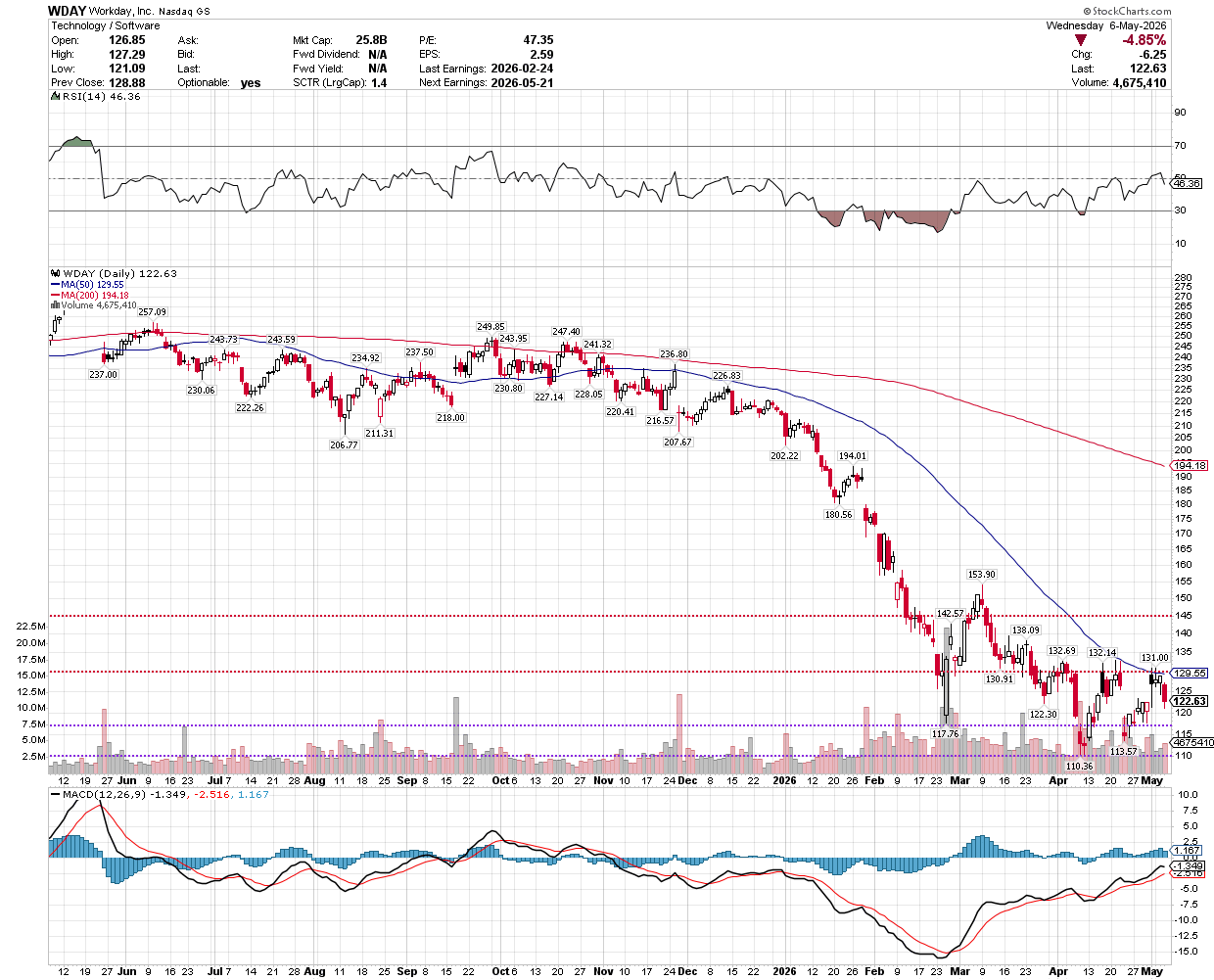Click the 194.18 MA(200) tag on right axis
Screen dimensions: 1214x980
[x=1189, y=466]
